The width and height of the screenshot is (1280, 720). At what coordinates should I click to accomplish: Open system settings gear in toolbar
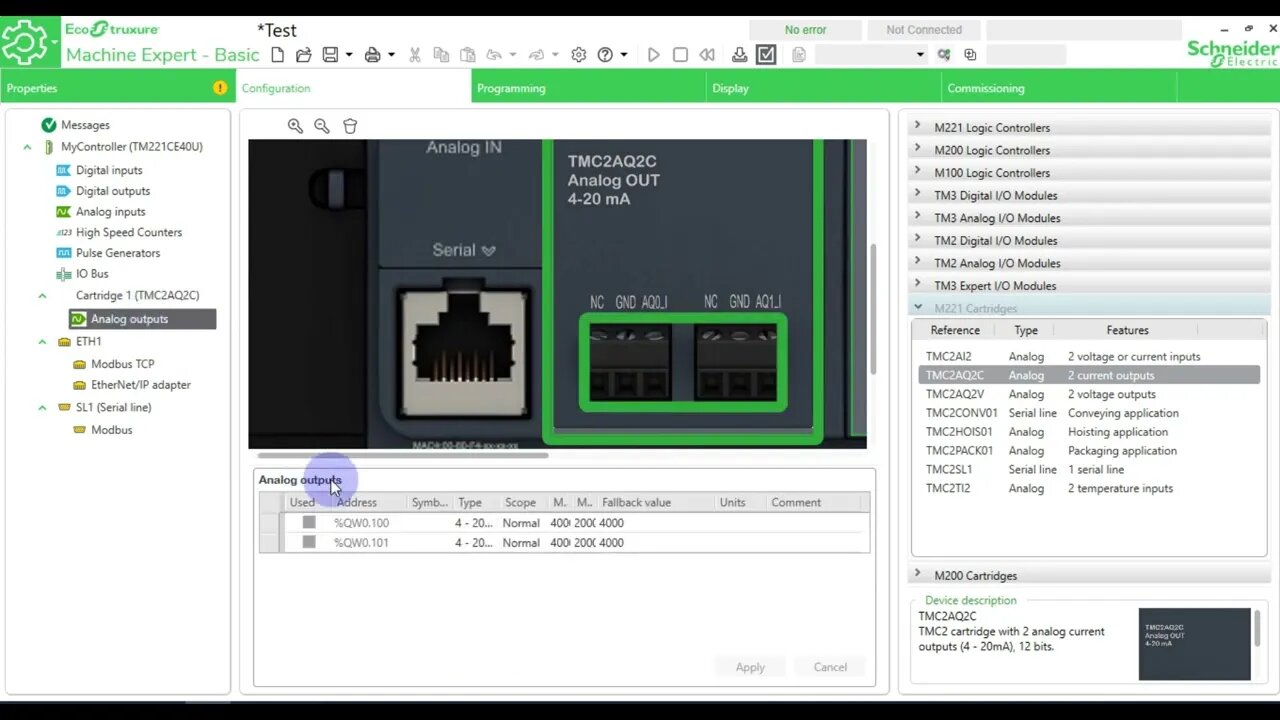point(578,55)
